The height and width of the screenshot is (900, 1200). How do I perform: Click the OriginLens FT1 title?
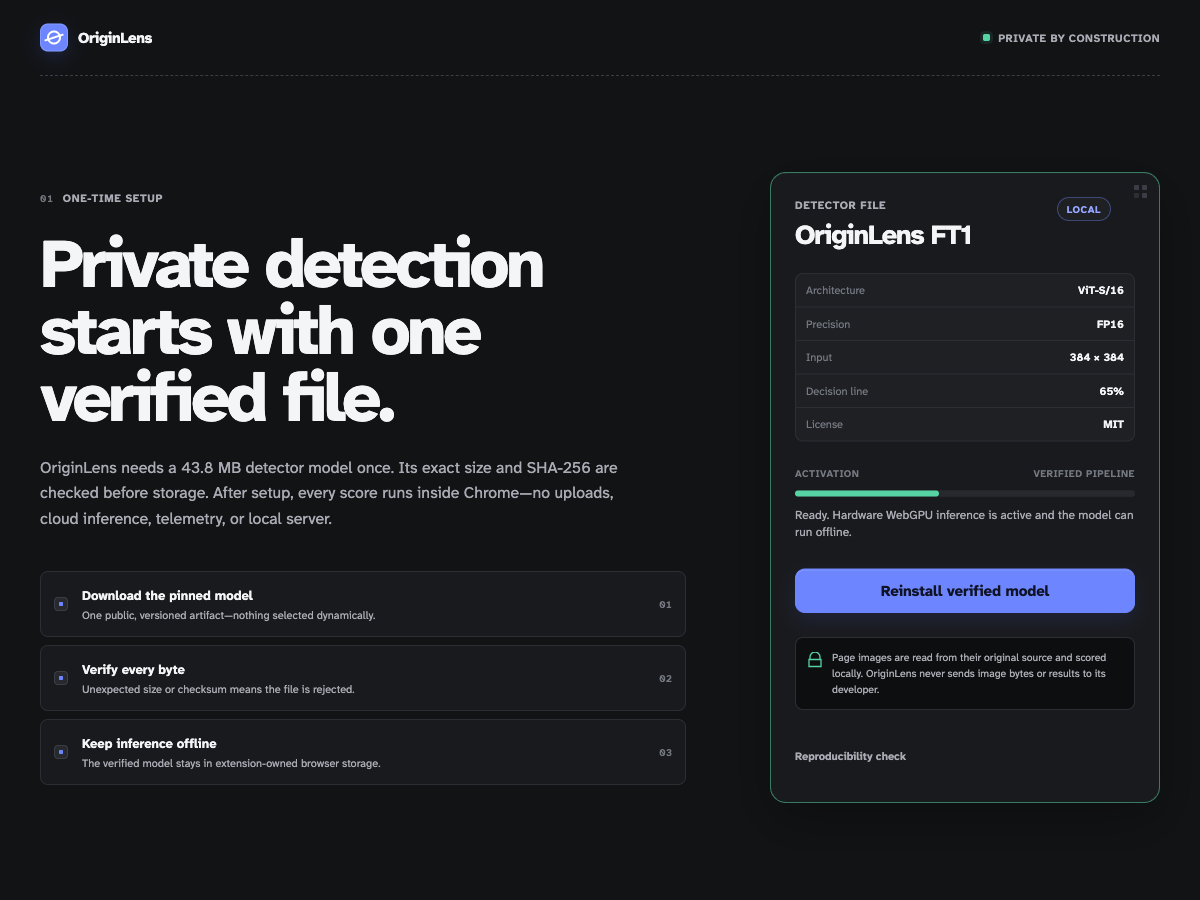coord(883,235)
